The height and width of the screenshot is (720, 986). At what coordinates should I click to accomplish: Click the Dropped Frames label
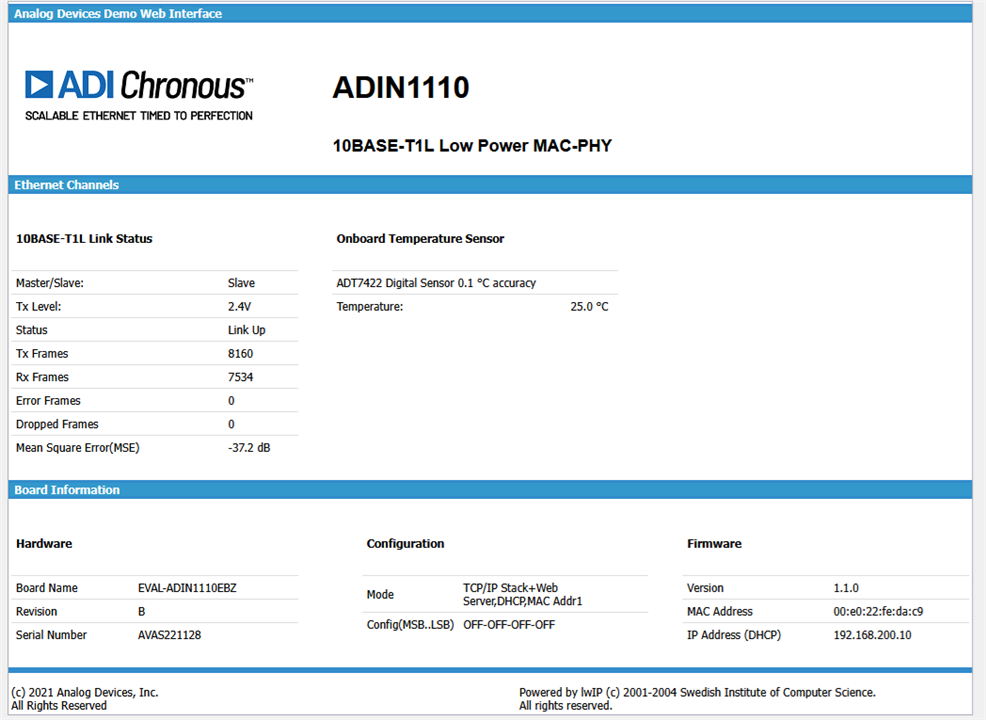[x=57, y=424]
